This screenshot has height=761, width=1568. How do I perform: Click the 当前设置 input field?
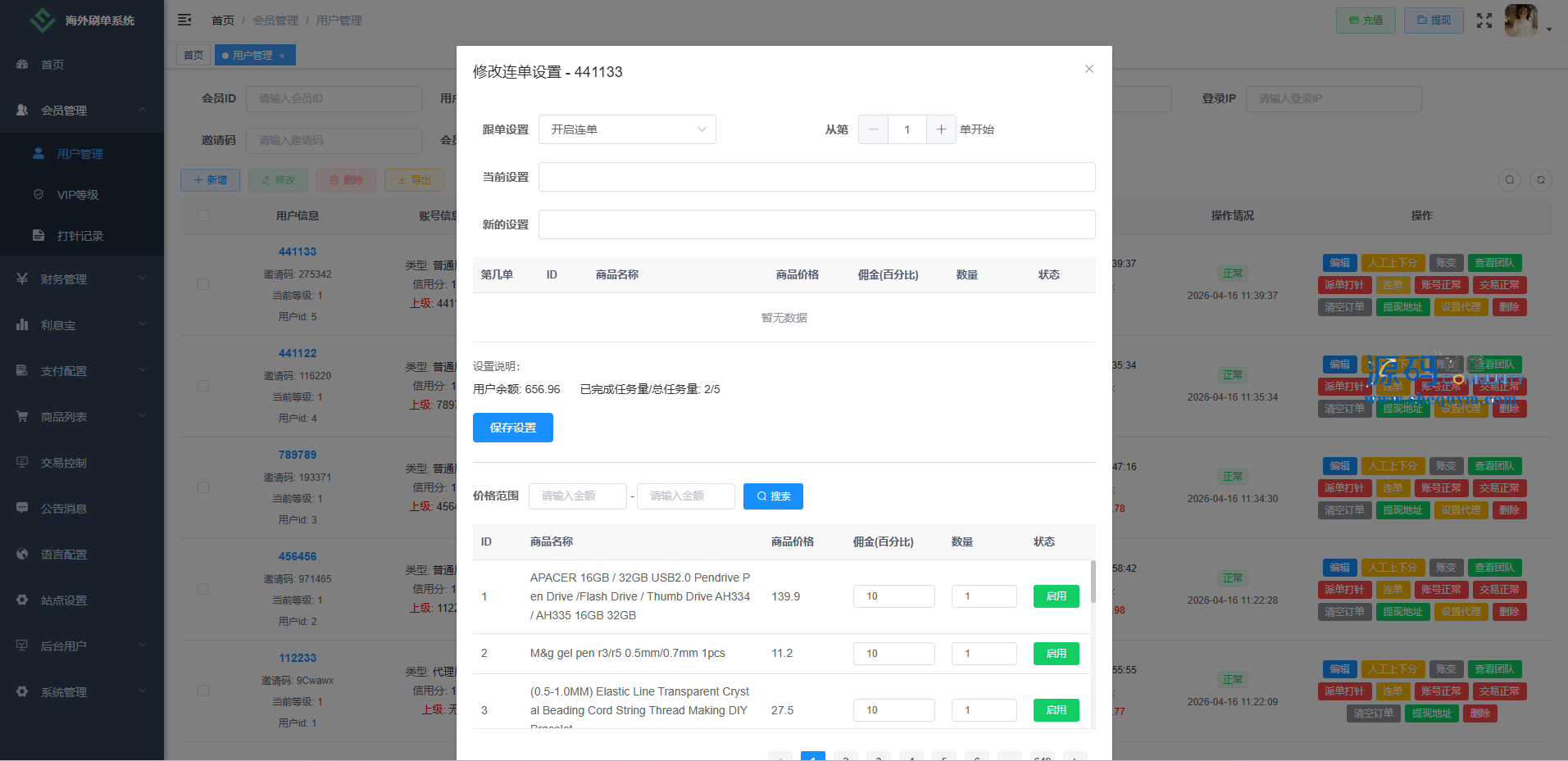click(x=816, y=177)
